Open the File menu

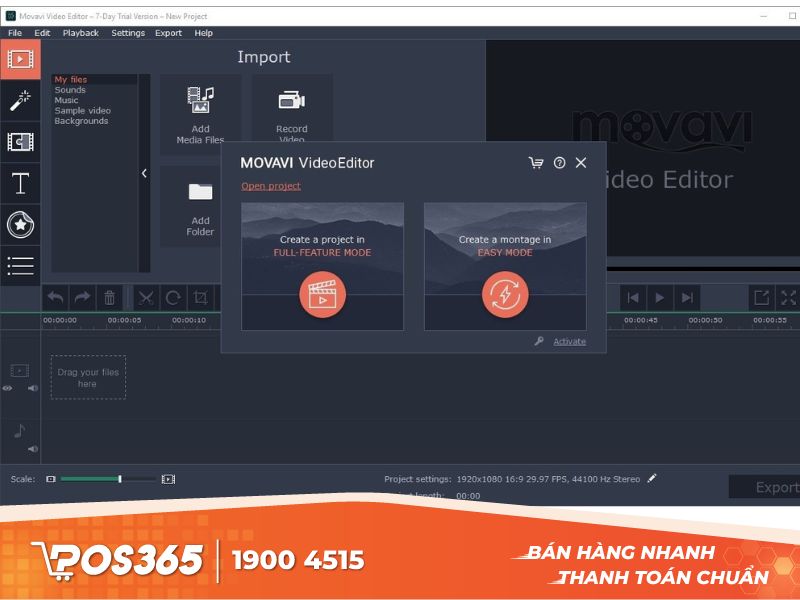[x=15, y=33]
